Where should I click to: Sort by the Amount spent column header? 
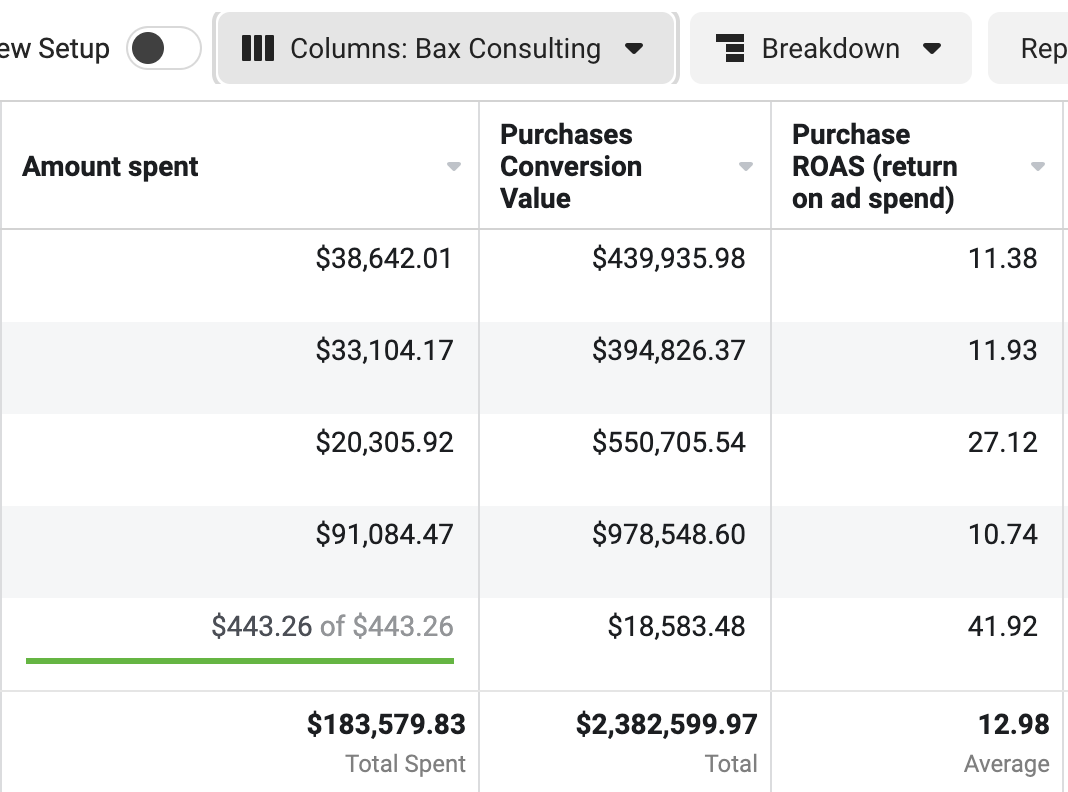[111, 167]
